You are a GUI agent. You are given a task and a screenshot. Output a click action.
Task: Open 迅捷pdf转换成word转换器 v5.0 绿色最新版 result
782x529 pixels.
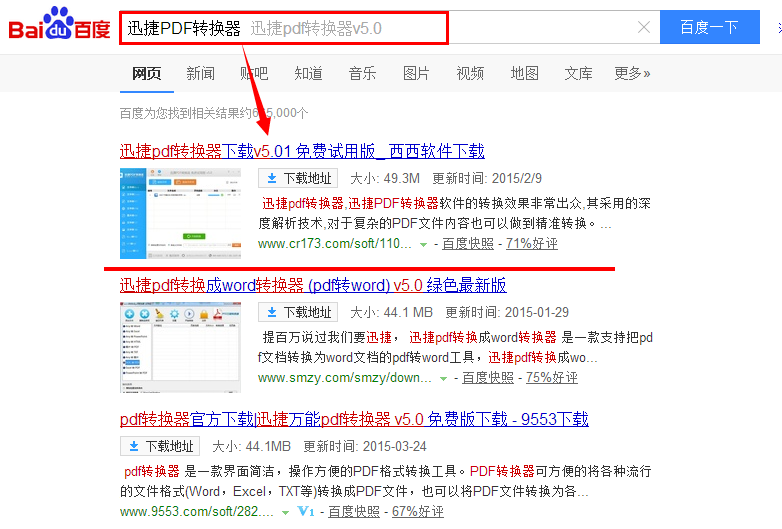(x=313, y=285)
